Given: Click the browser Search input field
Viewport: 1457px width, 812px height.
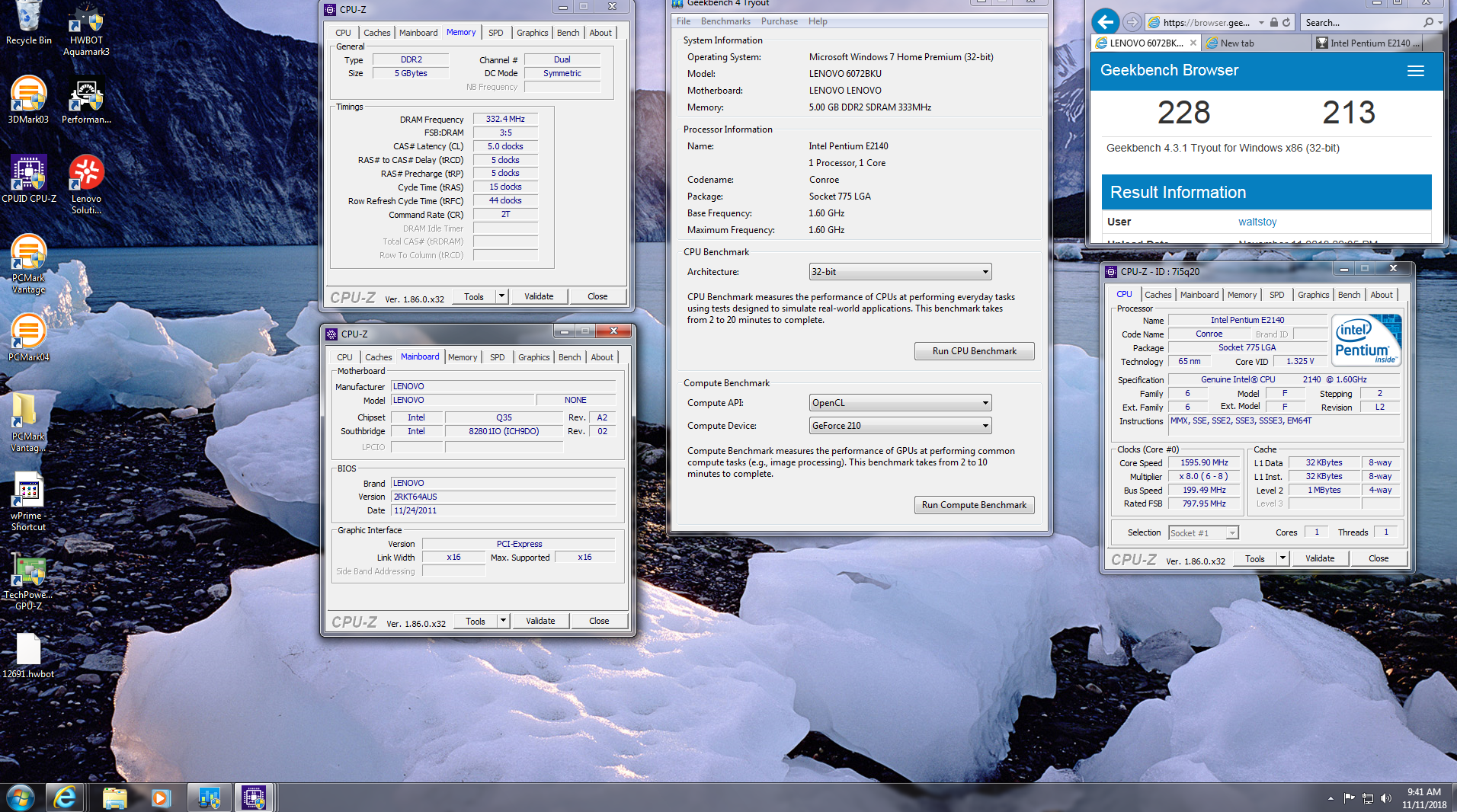Looking at the screenshot, I should click(1360, 22).
